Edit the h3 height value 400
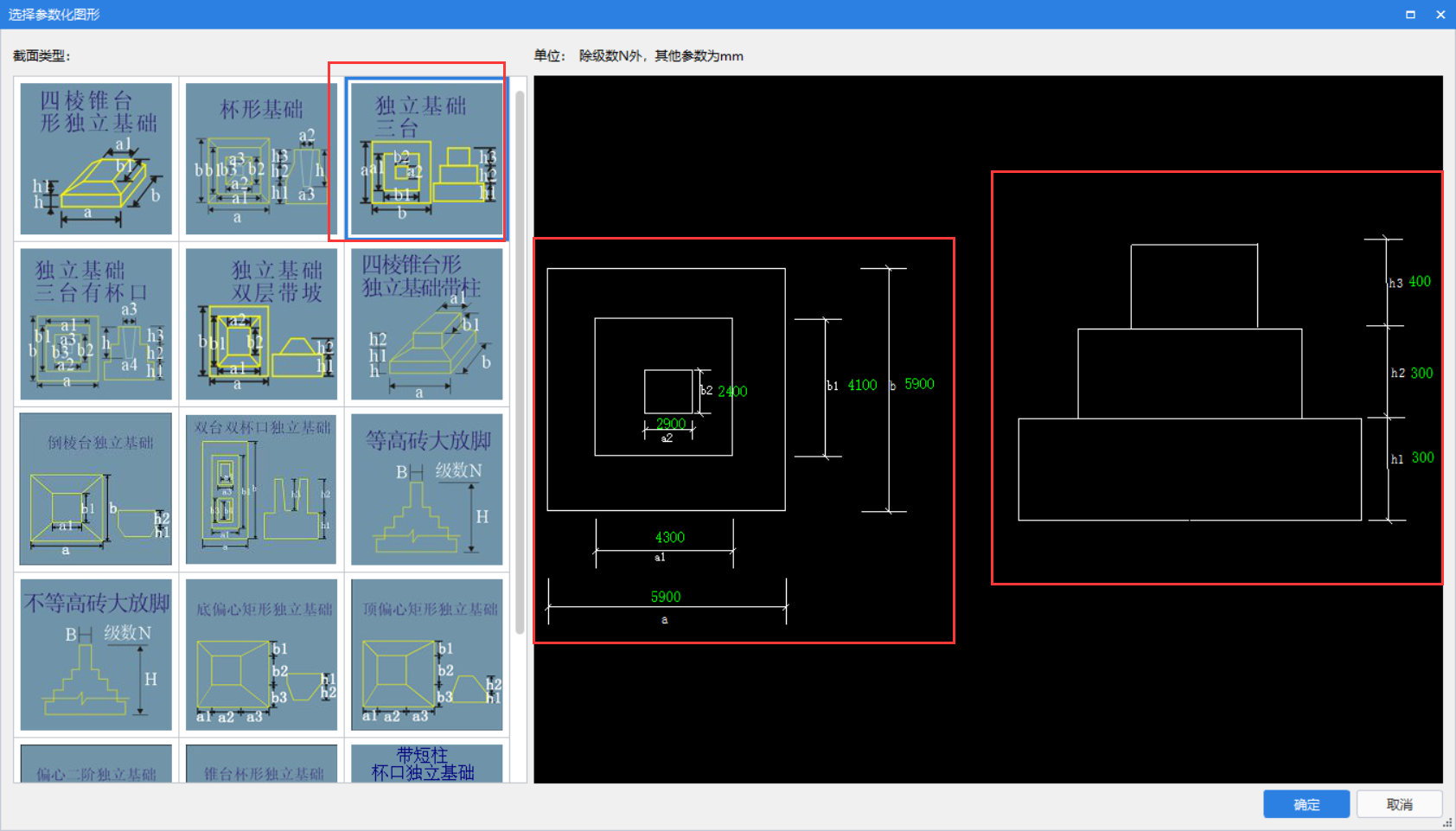Image resolution: width=1456 pixels, height=831 pixels. [1420, 282]
